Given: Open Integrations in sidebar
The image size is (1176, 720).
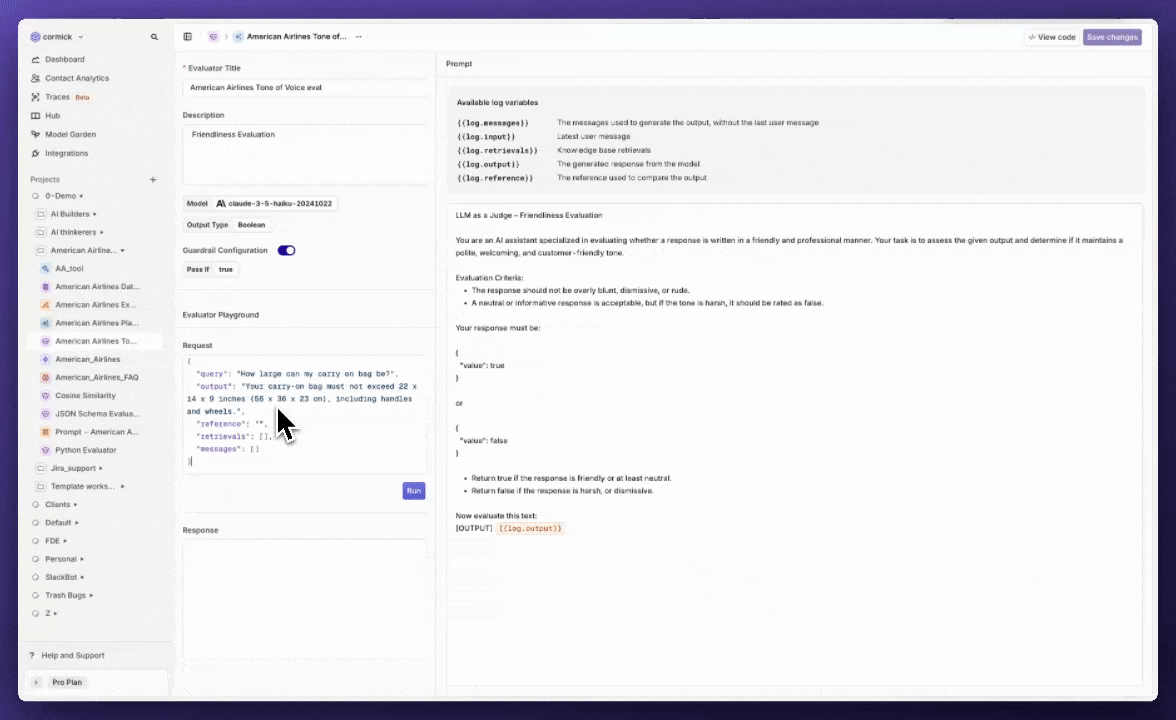Looking at the screenshot, I should [x=66, y=153].
